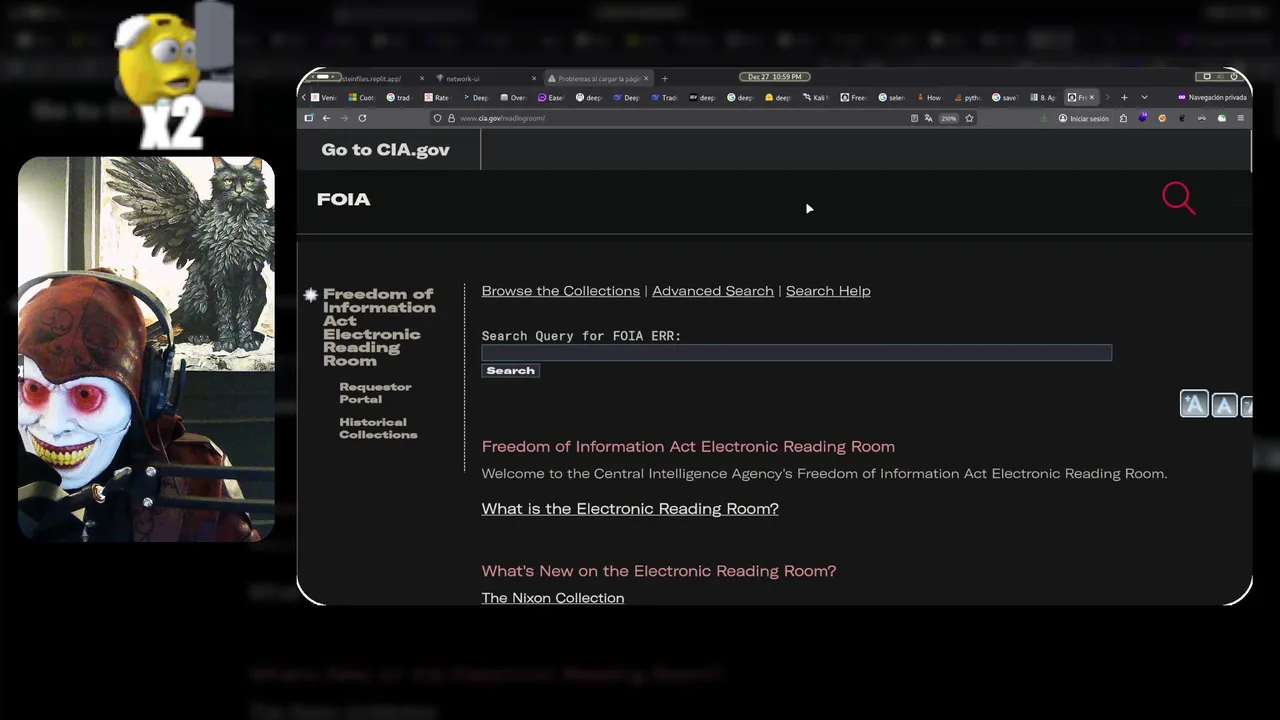Click the Search Query for FOIA ERR field
Viewport: 1280px width, 720px height.
(x=796, y=352)
